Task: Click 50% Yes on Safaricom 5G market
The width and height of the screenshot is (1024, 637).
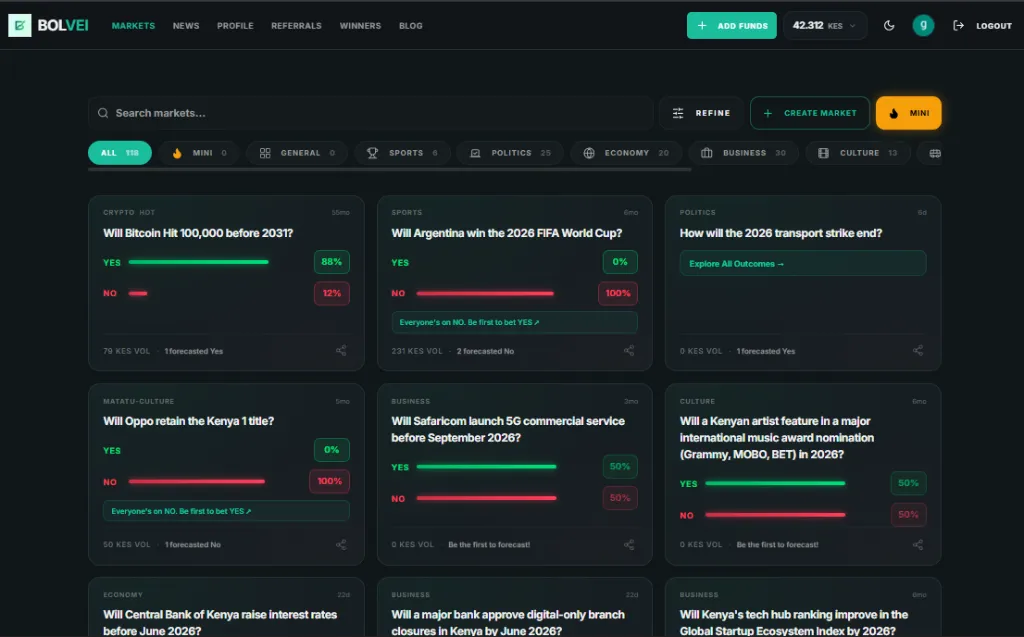Action: [x=620, y=466]
